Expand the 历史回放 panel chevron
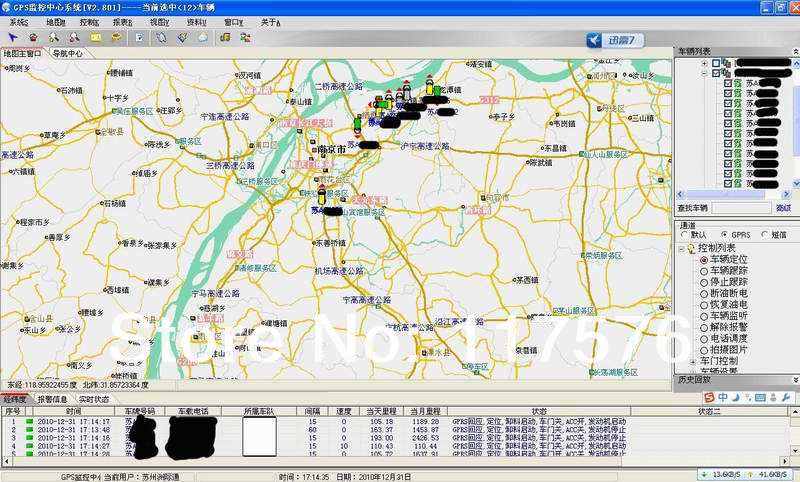Viewport: 800px width, 482px height. point(795,380)
